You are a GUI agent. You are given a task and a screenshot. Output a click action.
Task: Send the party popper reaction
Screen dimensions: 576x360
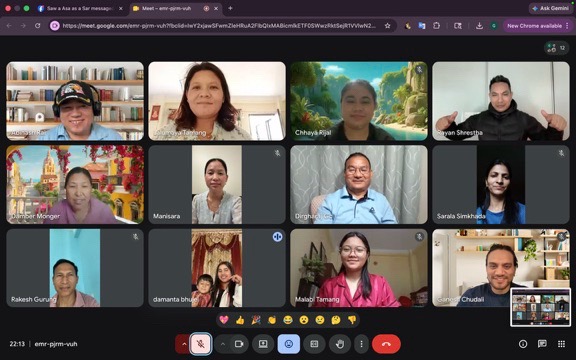click(x=256, y=320)
